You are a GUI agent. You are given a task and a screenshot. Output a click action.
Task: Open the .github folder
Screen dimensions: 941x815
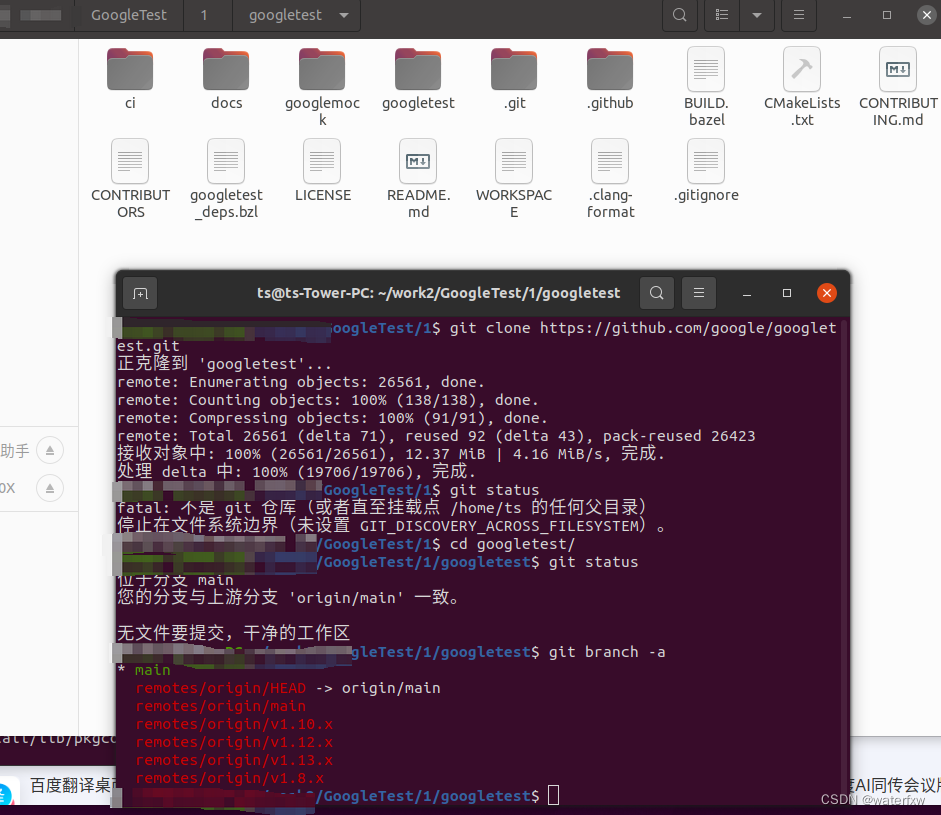click(610, 79)
